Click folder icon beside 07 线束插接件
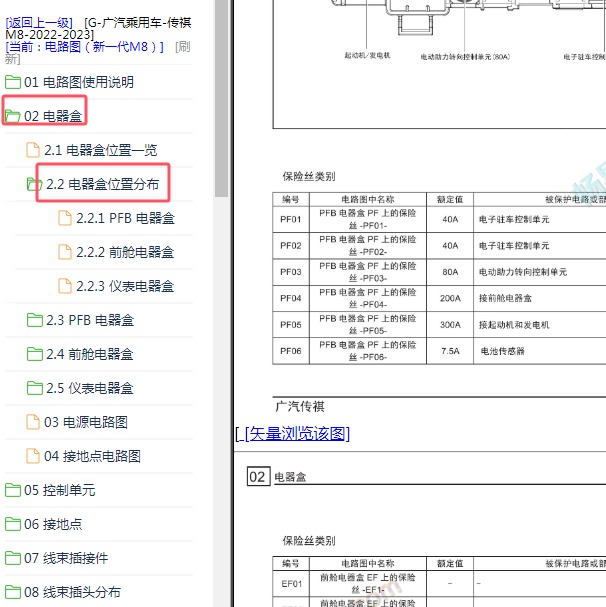This screenshot has height=607, width=606. pyautogui.click(x=13, y=558)
